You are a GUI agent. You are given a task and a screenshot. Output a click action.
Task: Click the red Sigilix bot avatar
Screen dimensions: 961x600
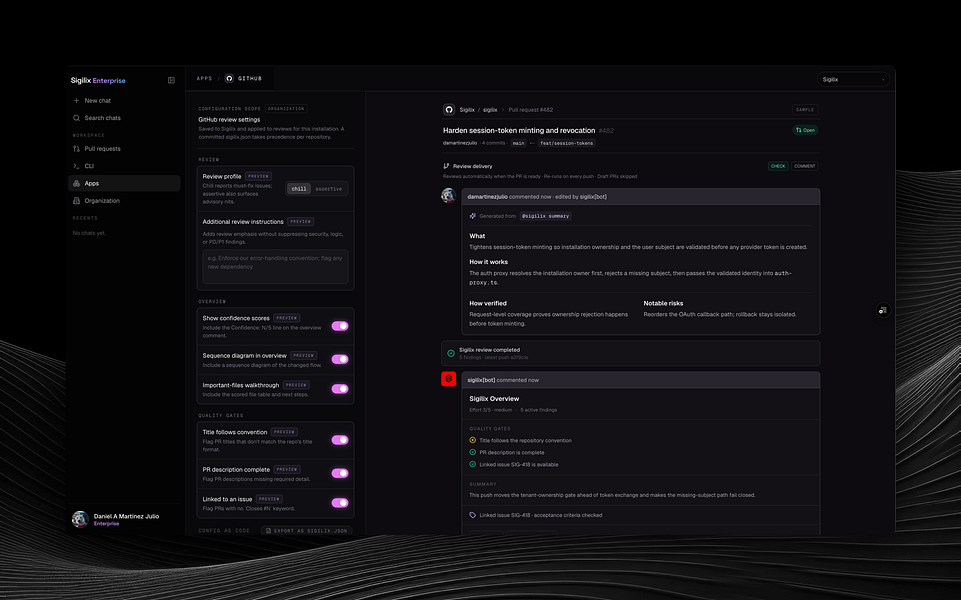click(x=449, y=379)
